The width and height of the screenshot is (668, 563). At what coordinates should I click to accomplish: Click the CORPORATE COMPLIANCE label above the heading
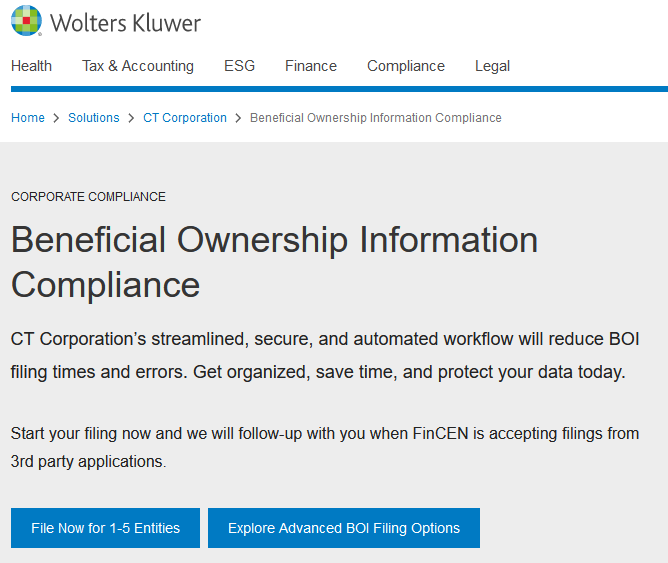[88, 197]
